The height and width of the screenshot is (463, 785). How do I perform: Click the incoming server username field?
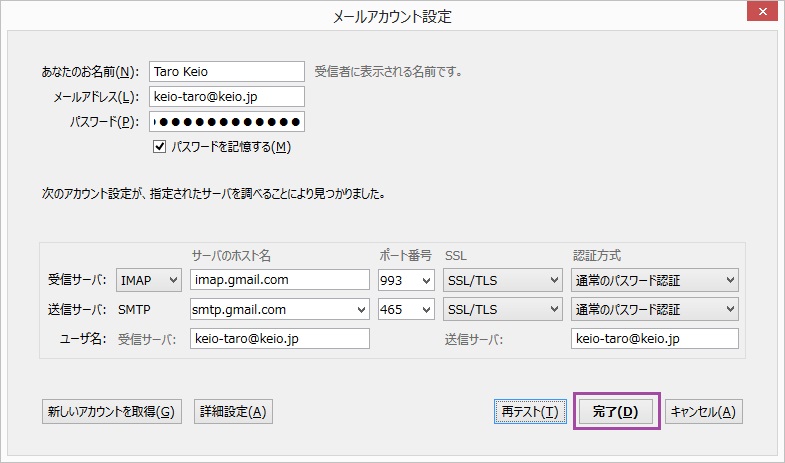[279, 339]
